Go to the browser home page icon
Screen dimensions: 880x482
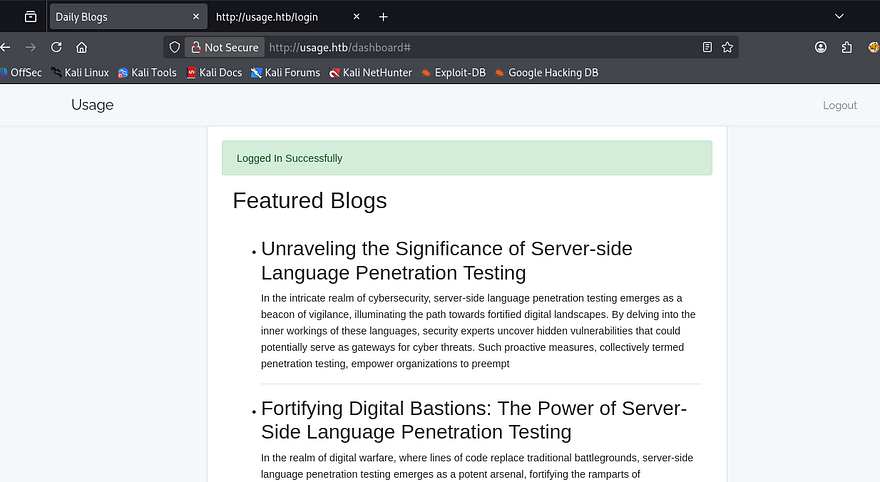[82, 47]
